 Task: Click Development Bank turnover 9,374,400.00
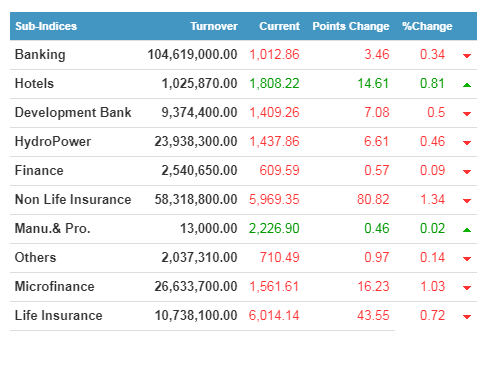coord(199,113)
